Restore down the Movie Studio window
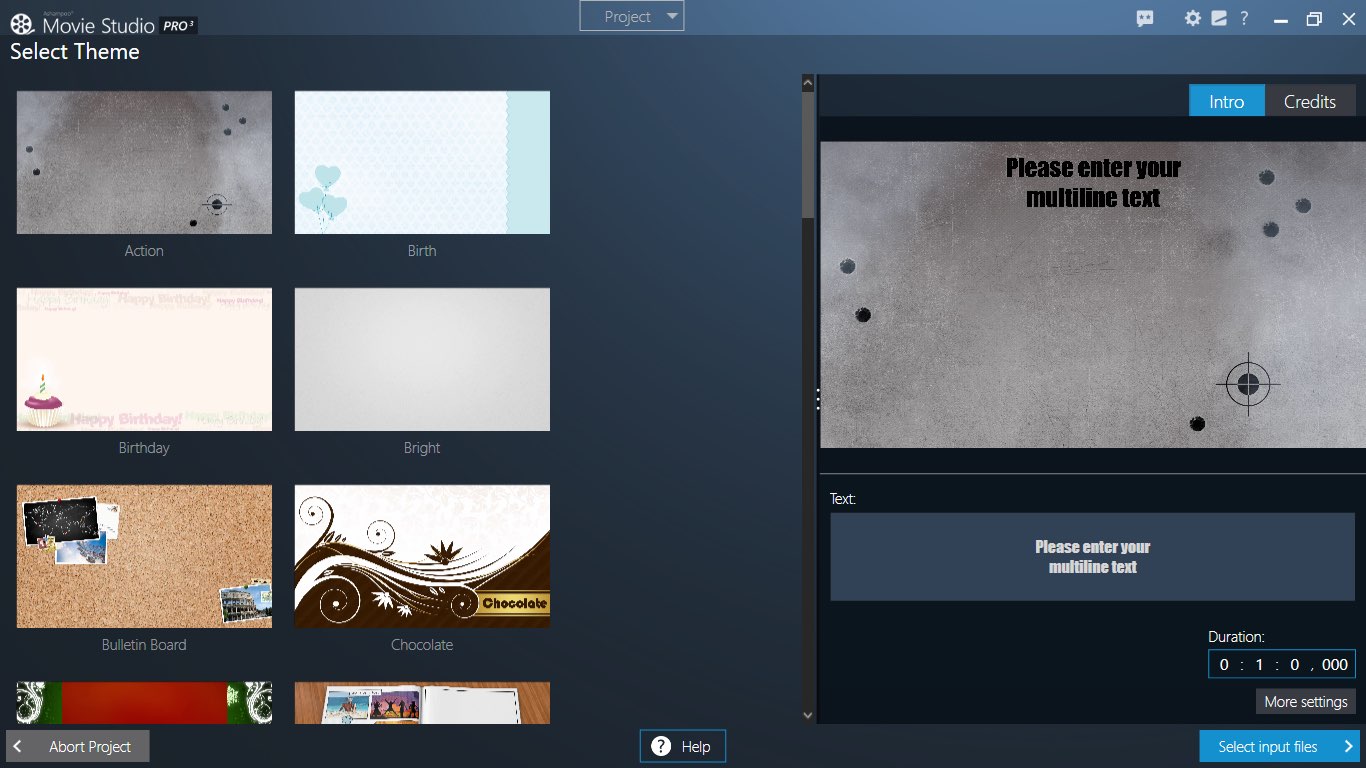Viewport: 1366px width, 768px height. [x=1314, y=19]
